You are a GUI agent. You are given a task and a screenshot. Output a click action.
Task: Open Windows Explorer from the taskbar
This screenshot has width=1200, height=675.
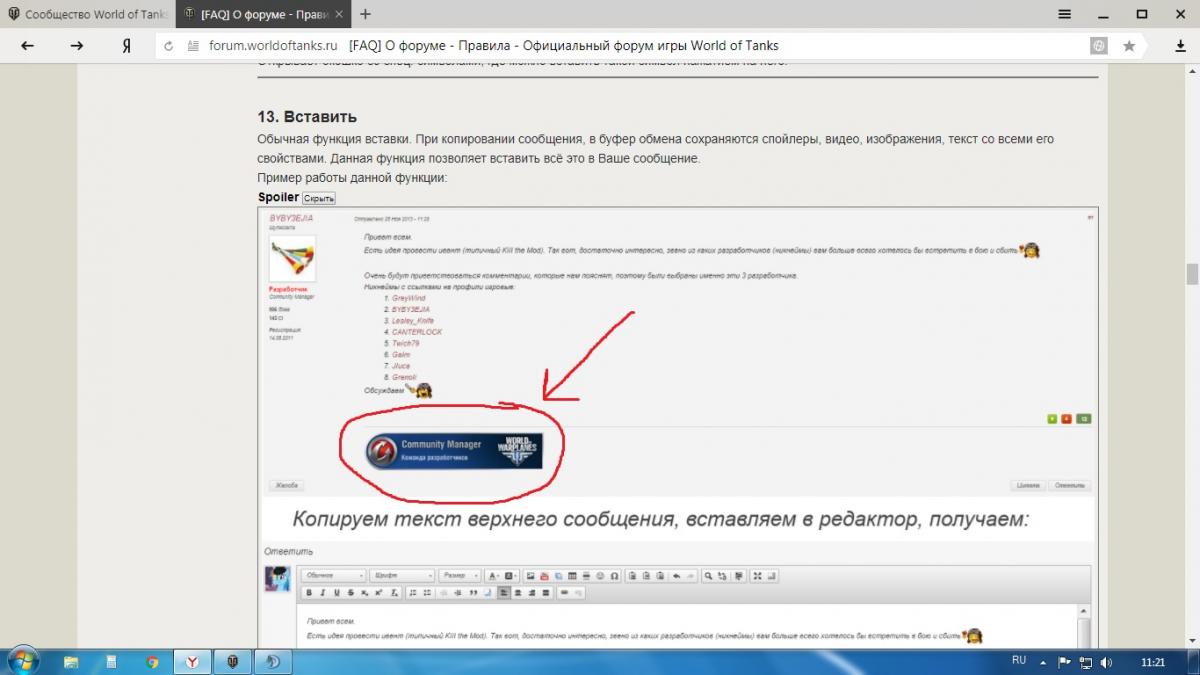pos(72,662)
